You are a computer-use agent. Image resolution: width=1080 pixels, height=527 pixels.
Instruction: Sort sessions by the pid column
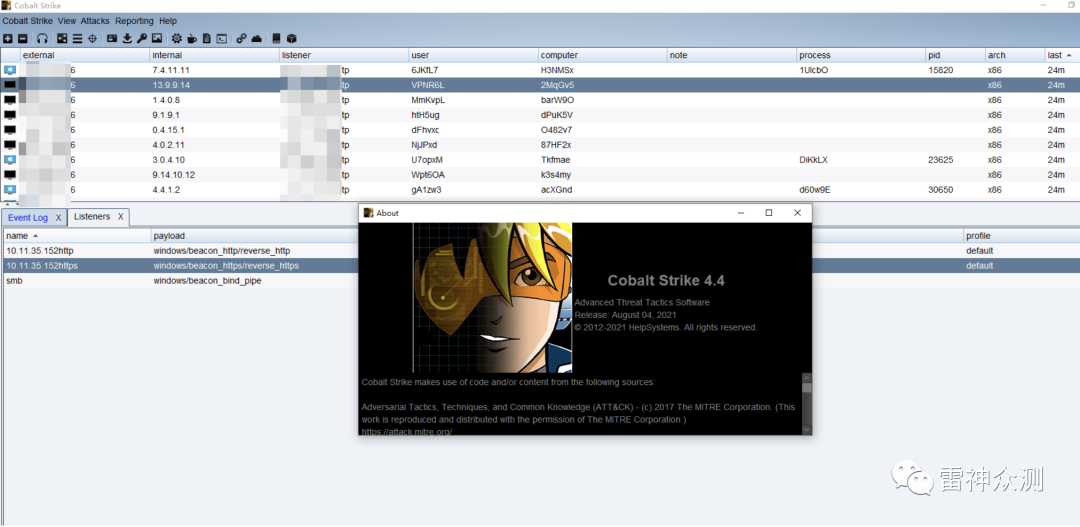point(955,55)
